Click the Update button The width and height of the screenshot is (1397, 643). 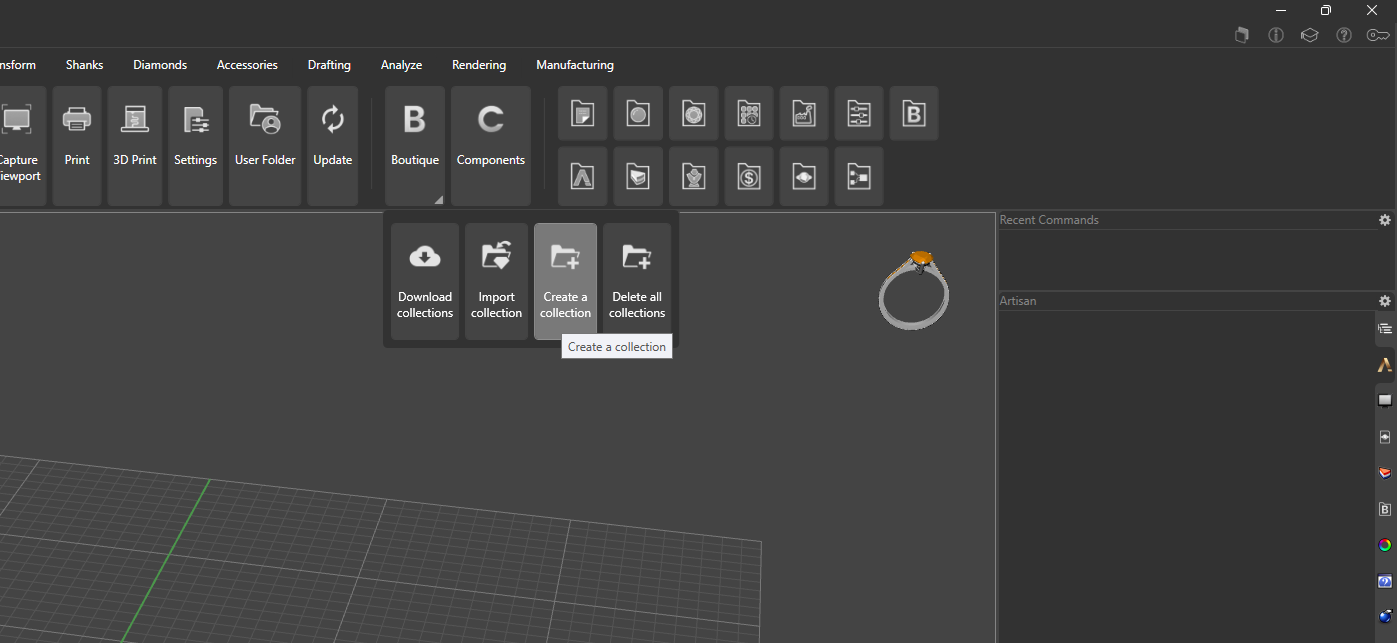click(x=333, y=145)
